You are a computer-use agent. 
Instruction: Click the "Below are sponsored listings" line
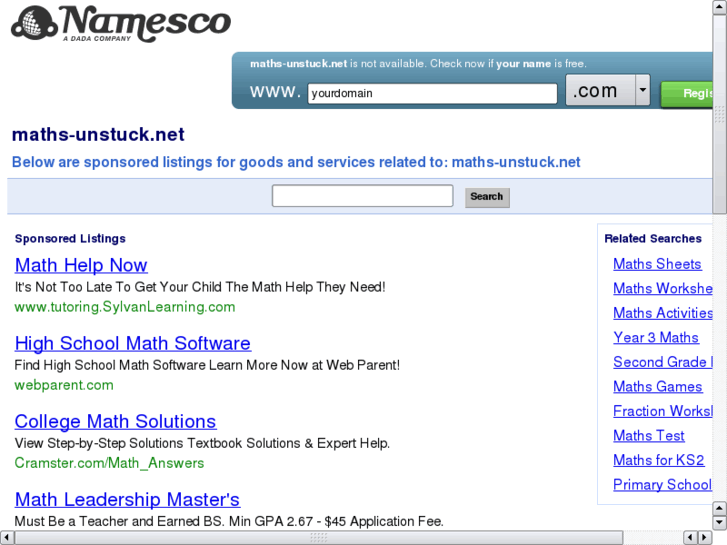click(x=296, y=162)
